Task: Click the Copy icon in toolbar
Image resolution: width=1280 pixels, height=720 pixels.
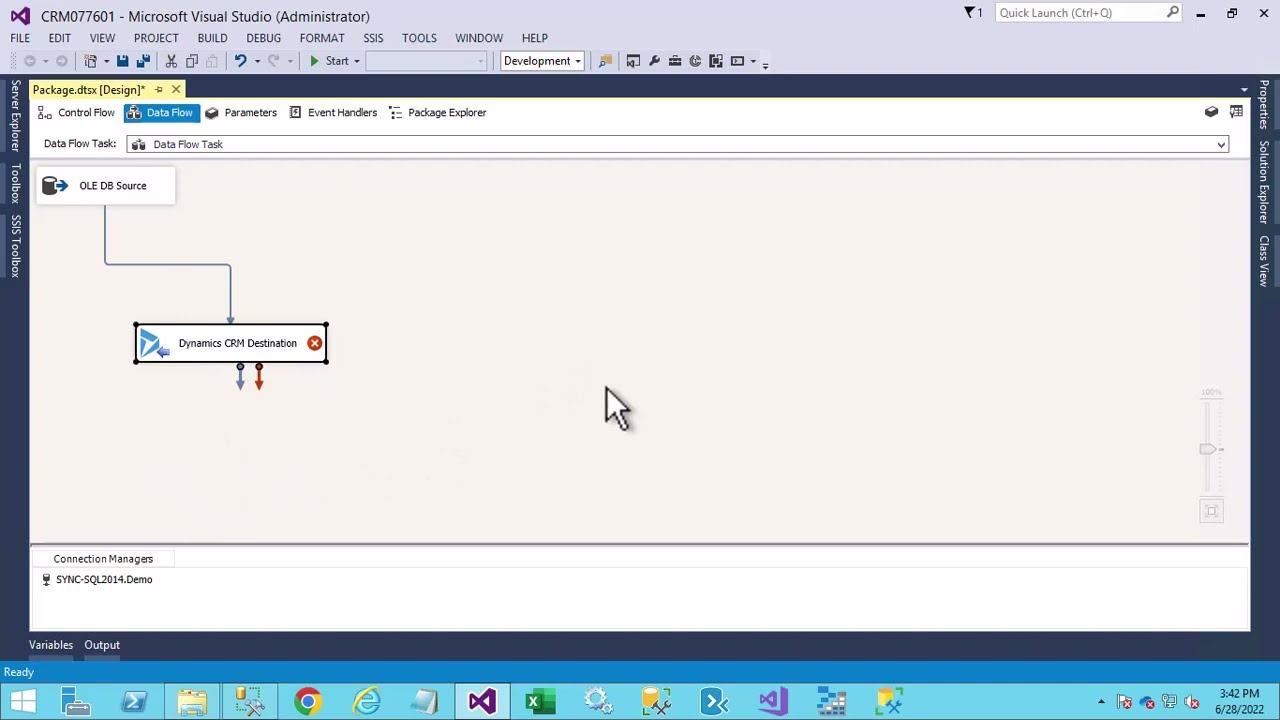Action: (192, 61)
